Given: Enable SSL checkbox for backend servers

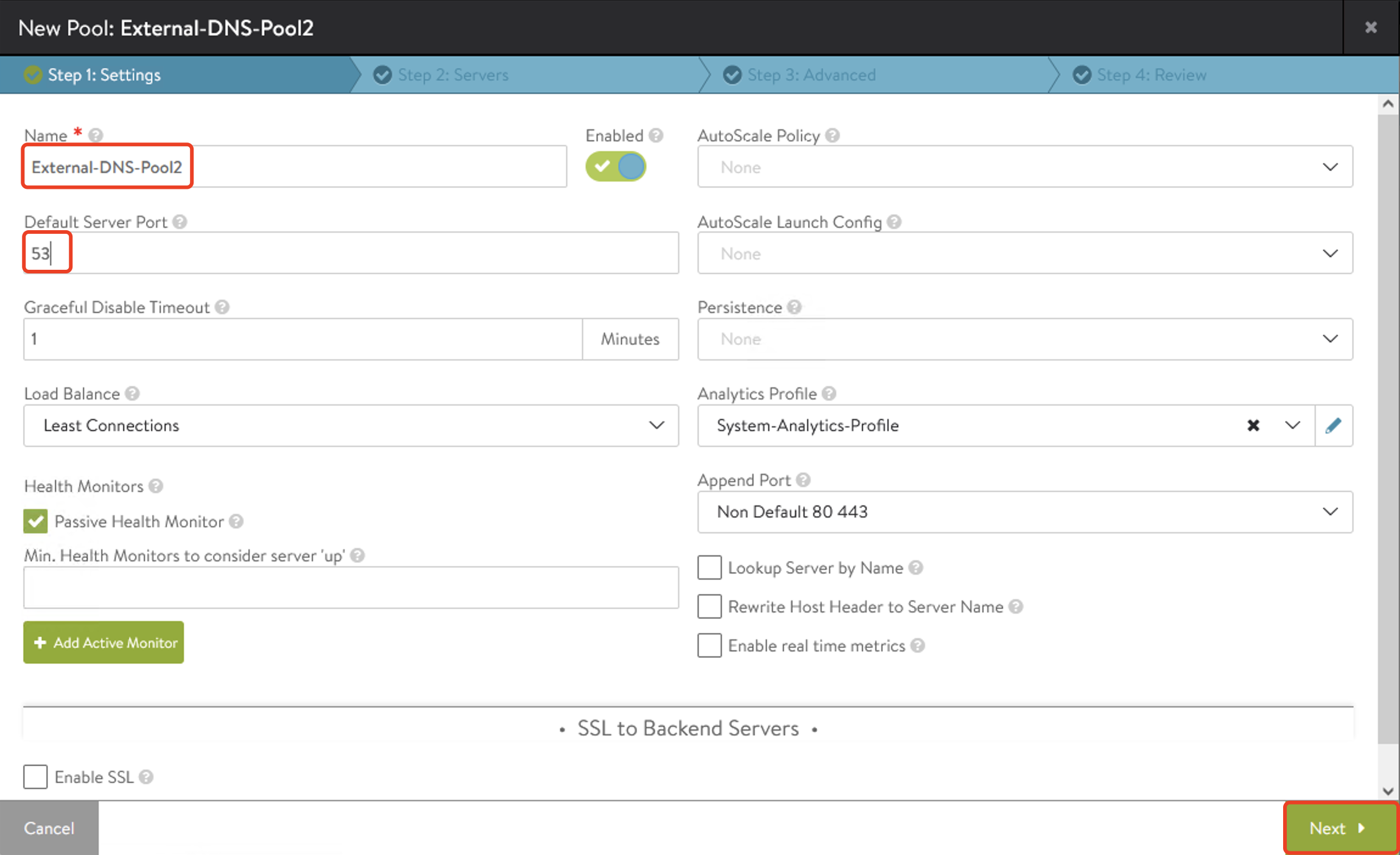Looking at the screenshot, I should coord(35,777).
